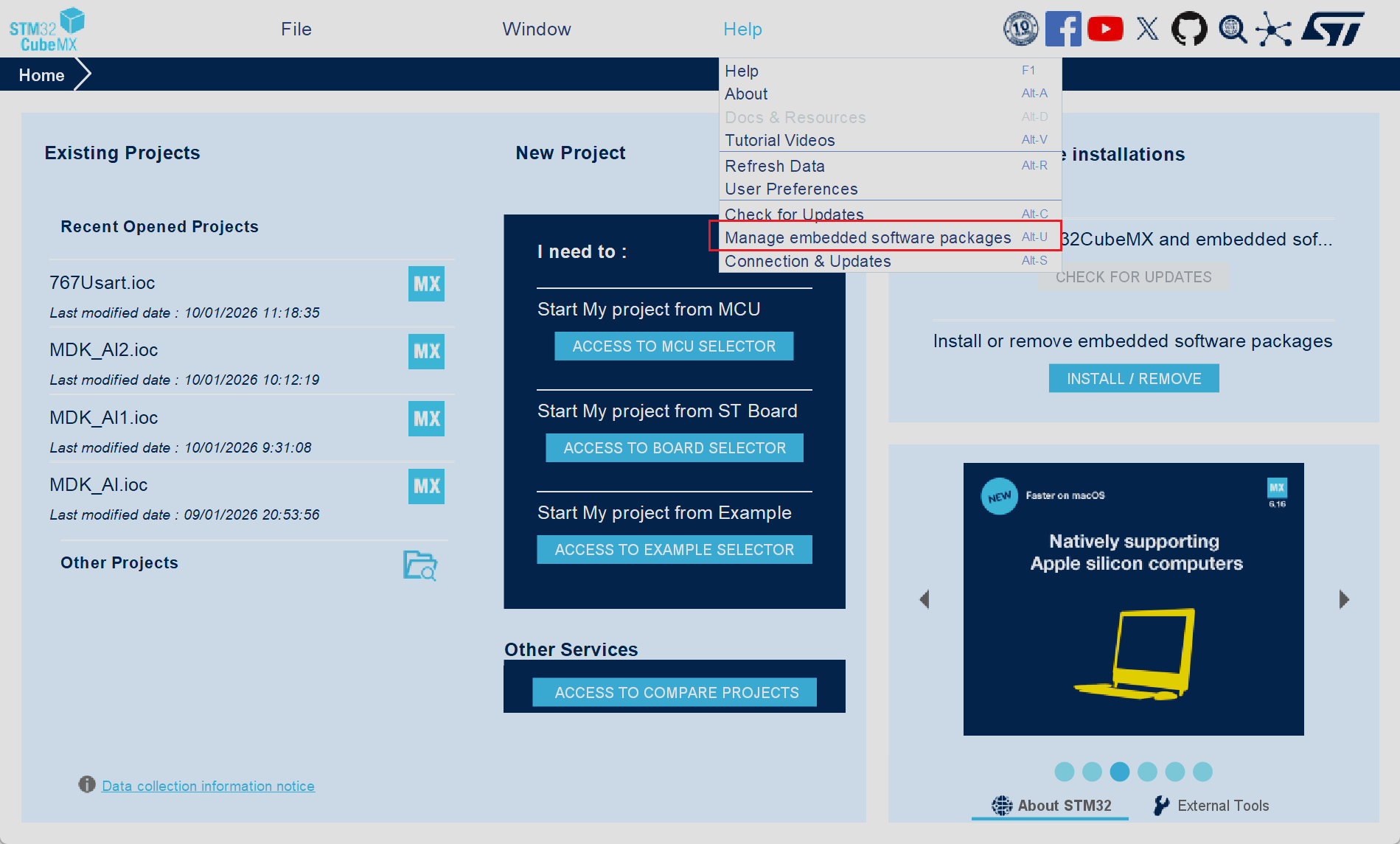The image size is (1400, 844).
Task: Click ACCESS TO MCU SELECTOR button
Action: (674, 346)
